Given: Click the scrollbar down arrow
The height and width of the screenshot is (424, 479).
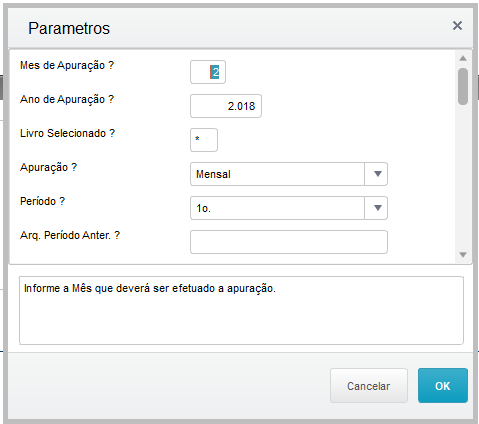Looking at the screenshot, I should (x=463, y=255).
